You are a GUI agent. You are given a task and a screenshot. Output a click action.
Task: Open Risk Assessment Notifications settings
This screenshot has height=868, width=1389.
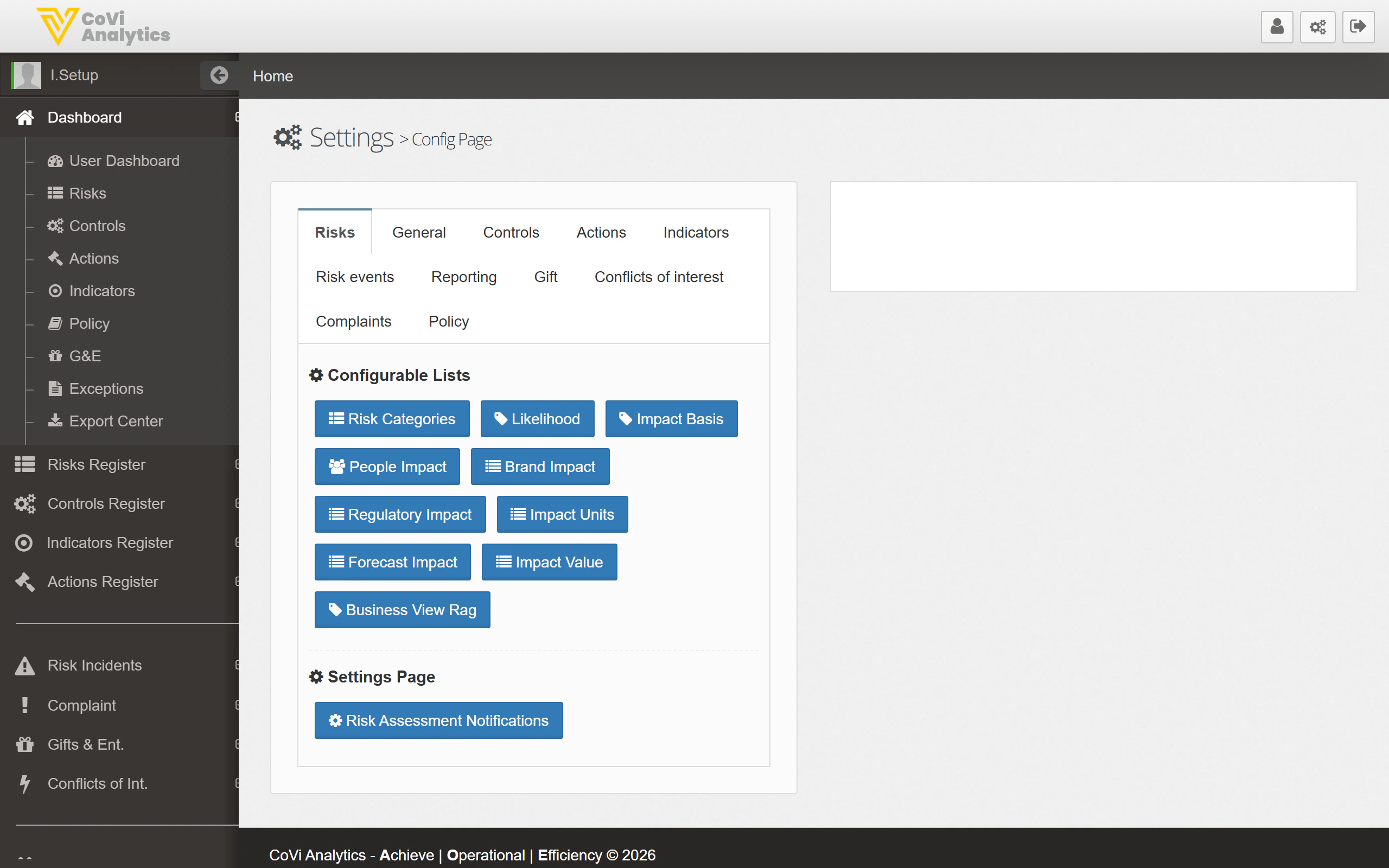pyautogui.click(x=438, y=720)
